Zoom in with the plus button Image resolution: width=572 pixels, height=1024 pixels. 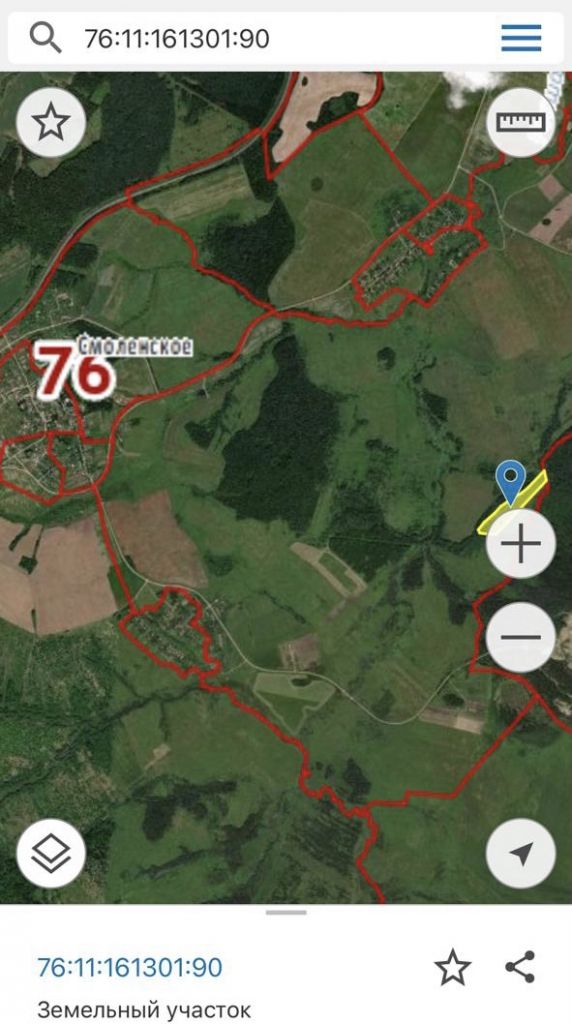point(520,543)
